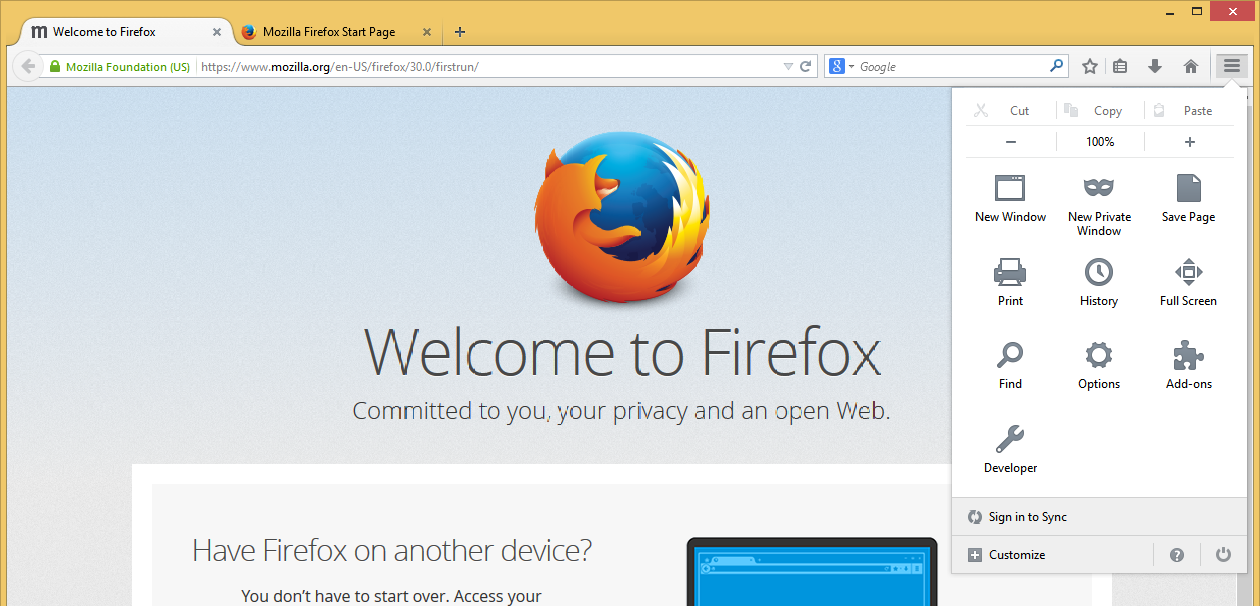
Task: Open a New Window from the menu
Action: (x=1010, y=198)
